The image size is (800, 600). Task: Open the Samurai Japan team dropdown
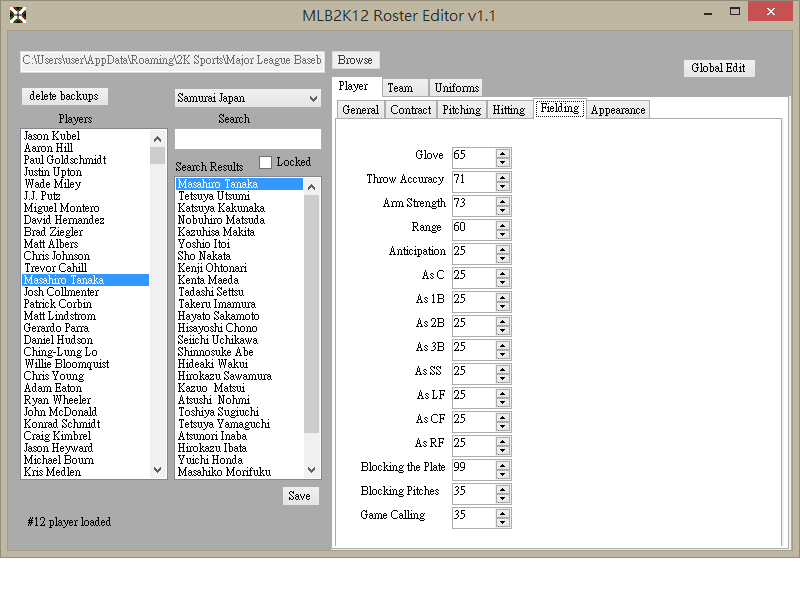point(247,98)
